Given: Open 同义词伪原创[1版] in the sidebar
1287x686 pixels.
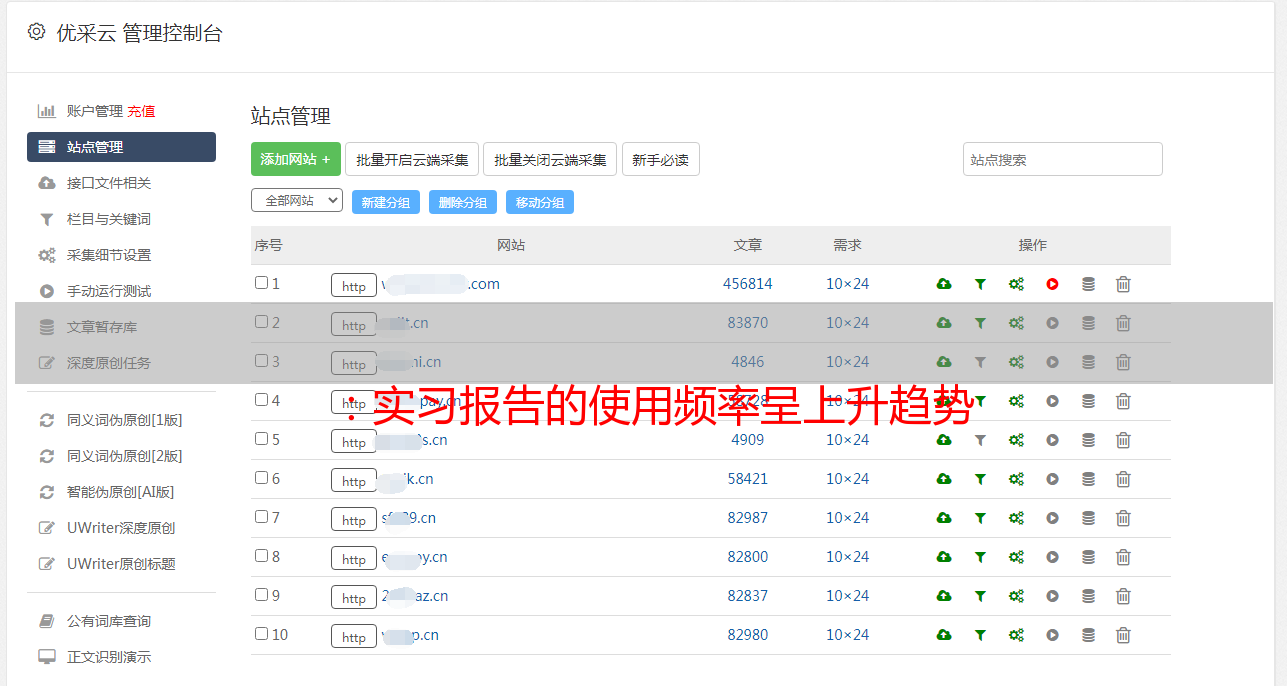Looking at the screenshot, I should (x=125, y=420).
